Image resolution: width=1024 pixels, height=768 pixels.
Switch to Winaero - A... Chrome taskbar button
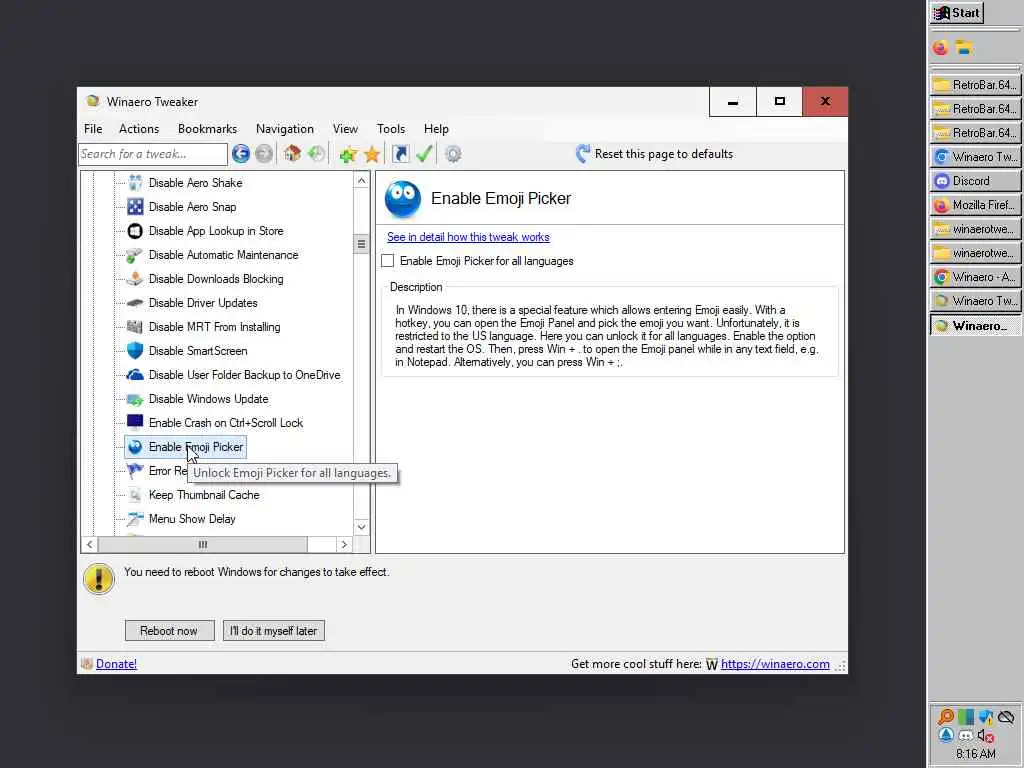coord(975,277)
